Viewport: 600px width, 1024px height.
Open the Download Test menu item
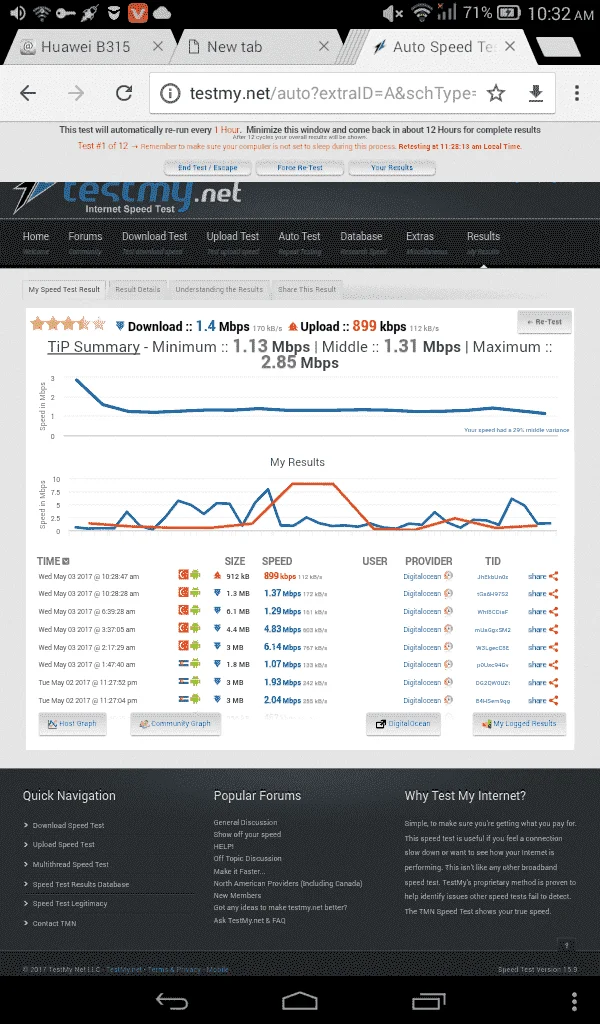(x=154, y=236)
